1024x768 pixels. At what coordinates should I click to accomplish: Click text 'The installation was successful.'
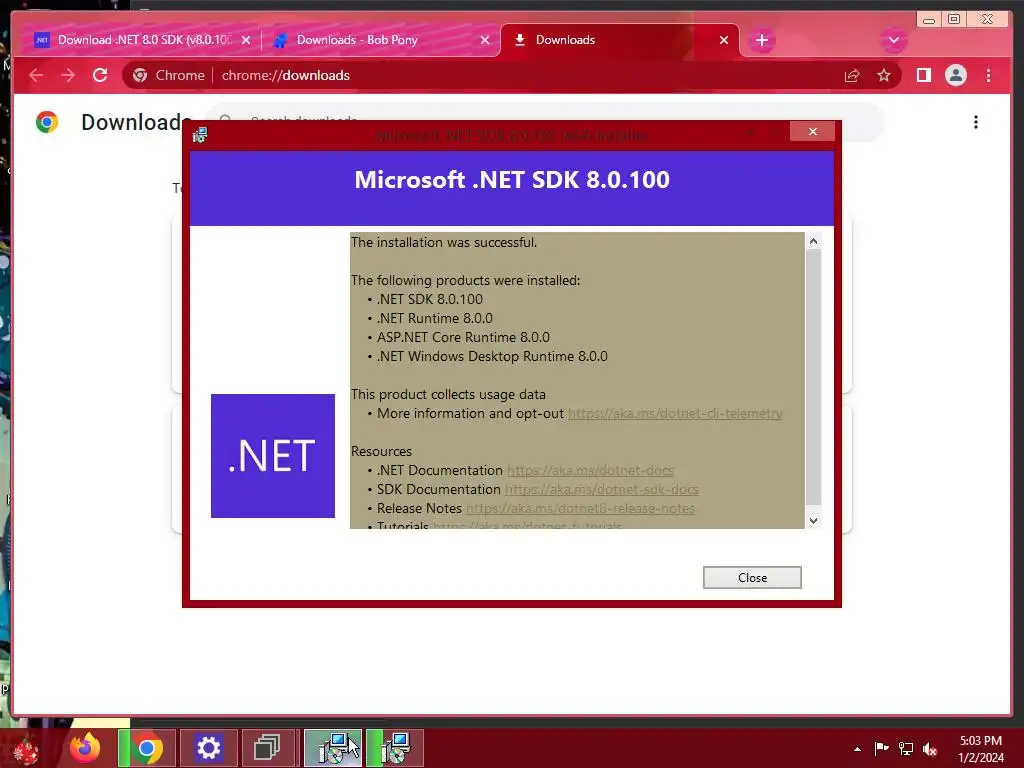click(x=444, y=242)
